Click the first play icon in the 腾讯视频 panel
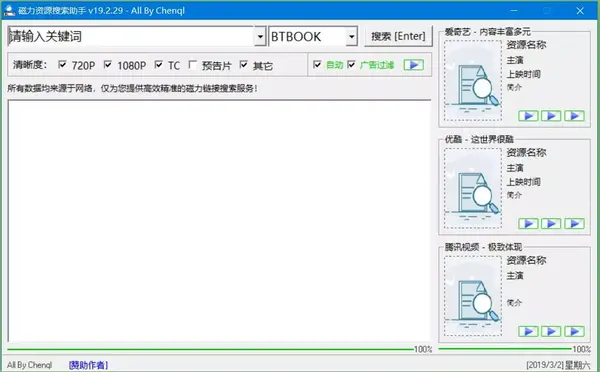 [x=528, y=331]
